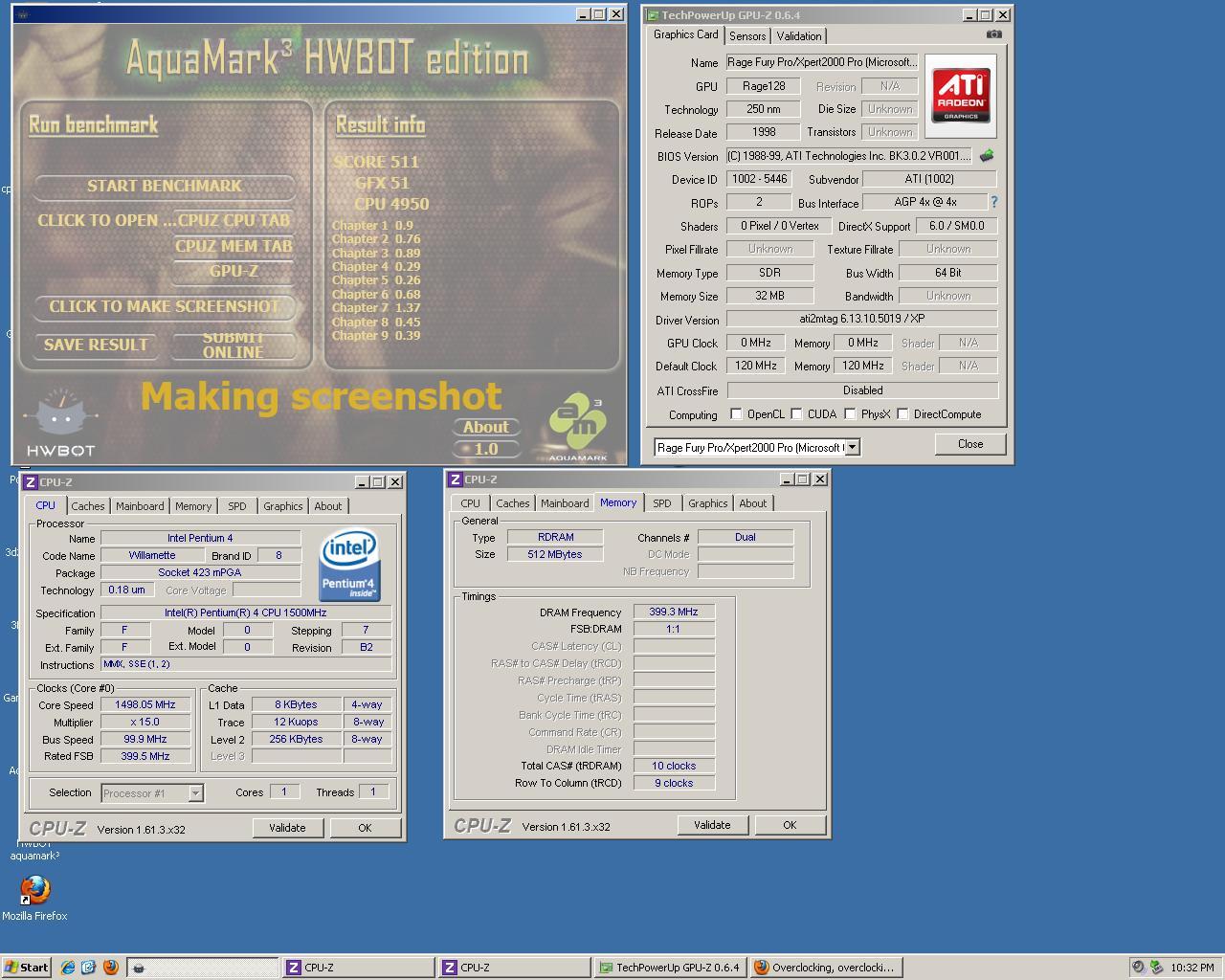Click the BIOS Version field in GPU-Z
This screenshot has height=980, width=1225.
pos(849,155)
